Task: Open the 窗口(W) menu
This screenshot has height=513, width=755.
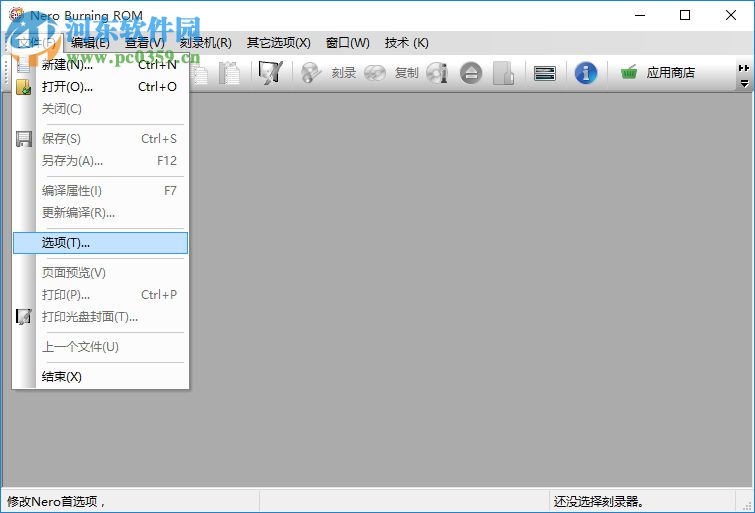Action: coord(348,43)
